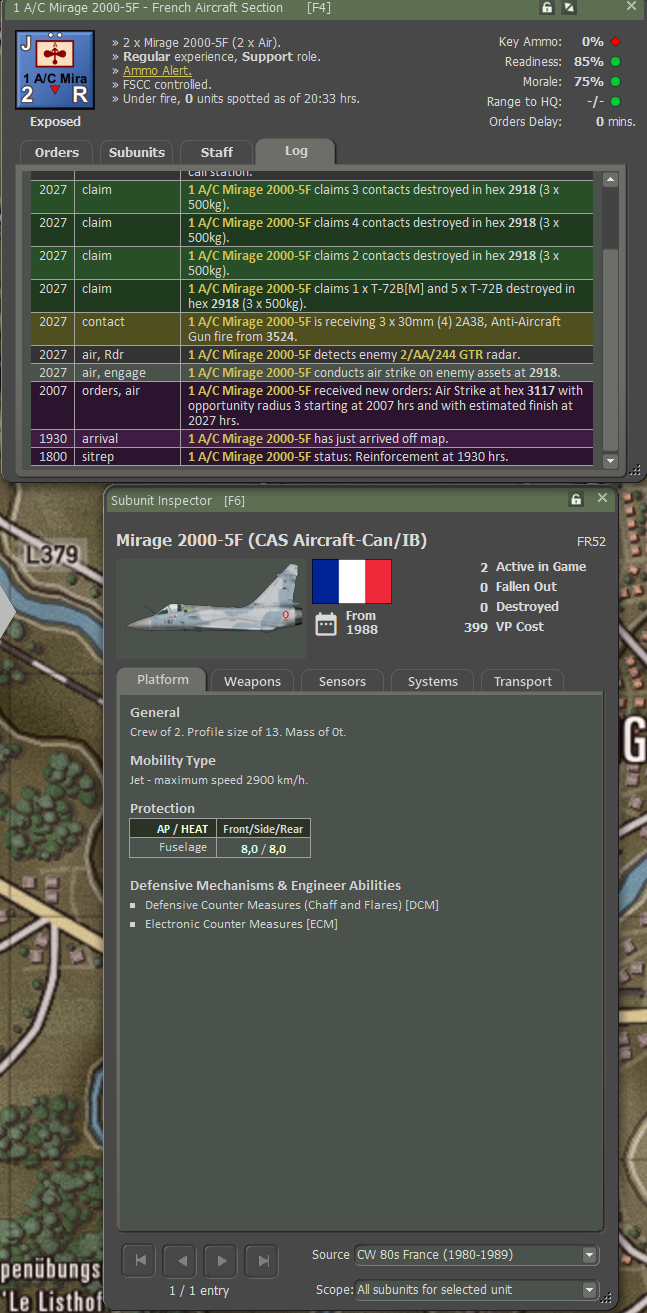The image size is (647, 1313).
Task: Click the log scrollbar down arrow
Action: point(610,460)
